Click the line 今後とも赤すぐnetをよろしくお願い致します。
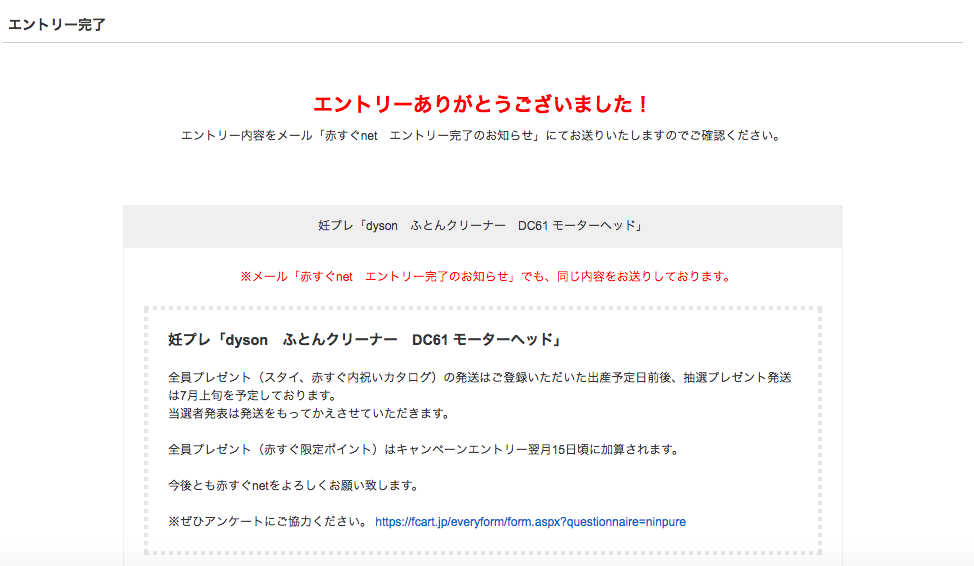This screenshot has height=566, width=974. tap(294, 485)
